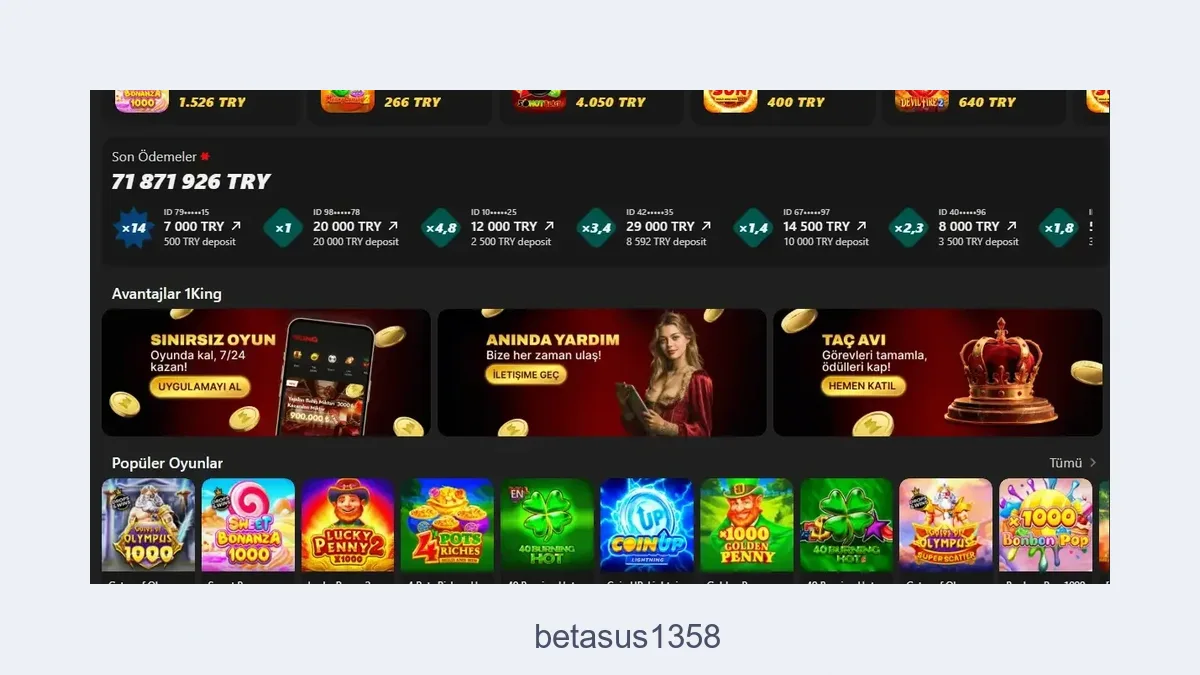
Task: Select the 4.050 TRY win card
Action: tap(591, 106)
